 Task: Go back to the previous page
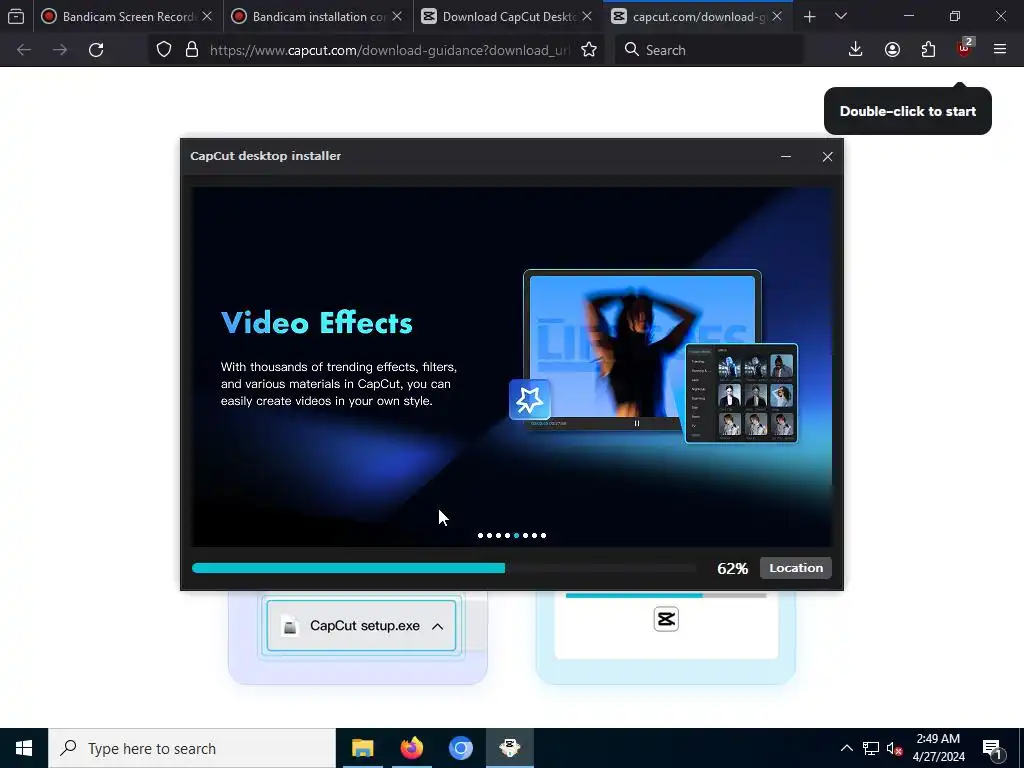click(x=24, y=50)
